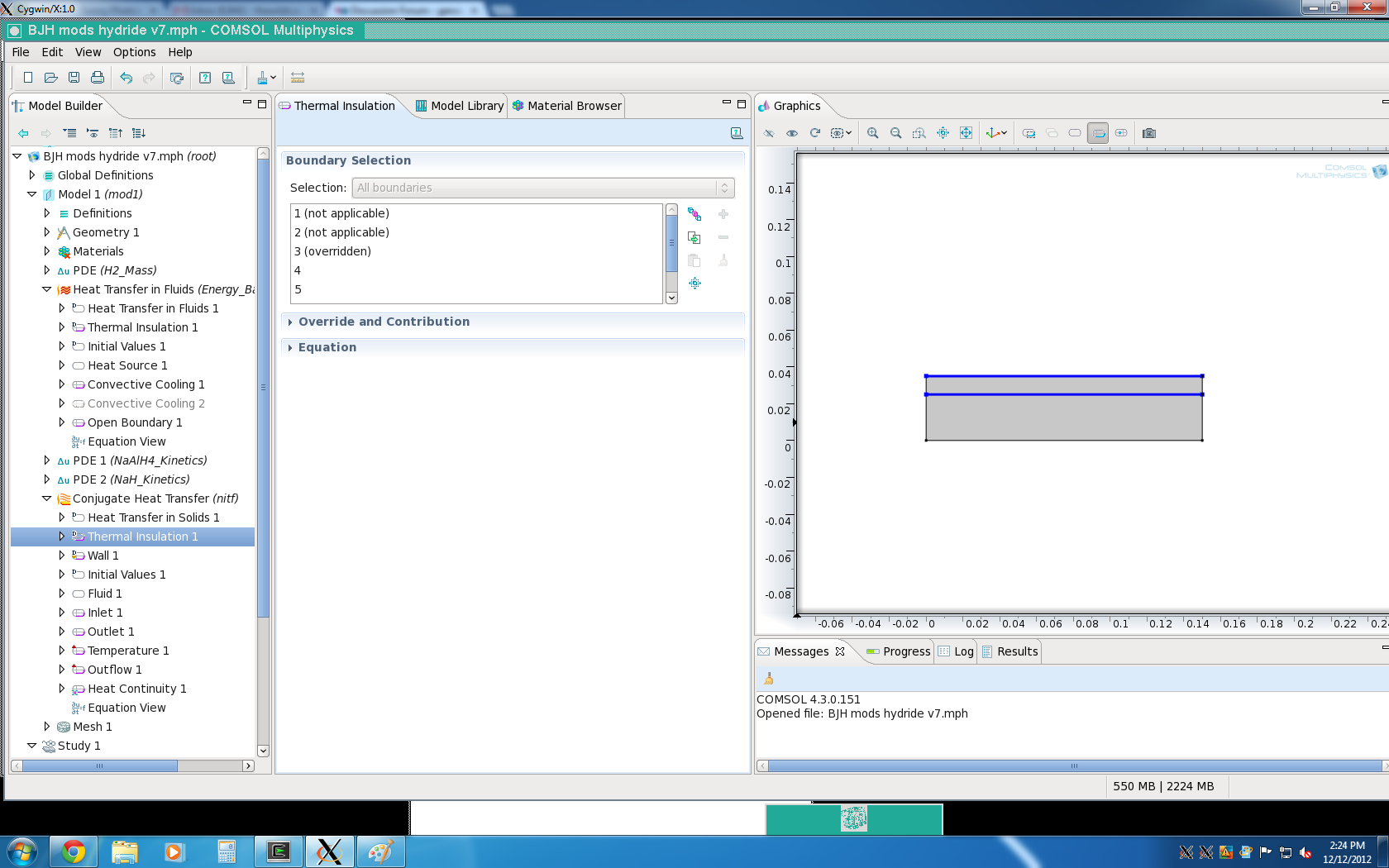
Task: Click the Save file icon in main toolbar
Action: point(74,78)
